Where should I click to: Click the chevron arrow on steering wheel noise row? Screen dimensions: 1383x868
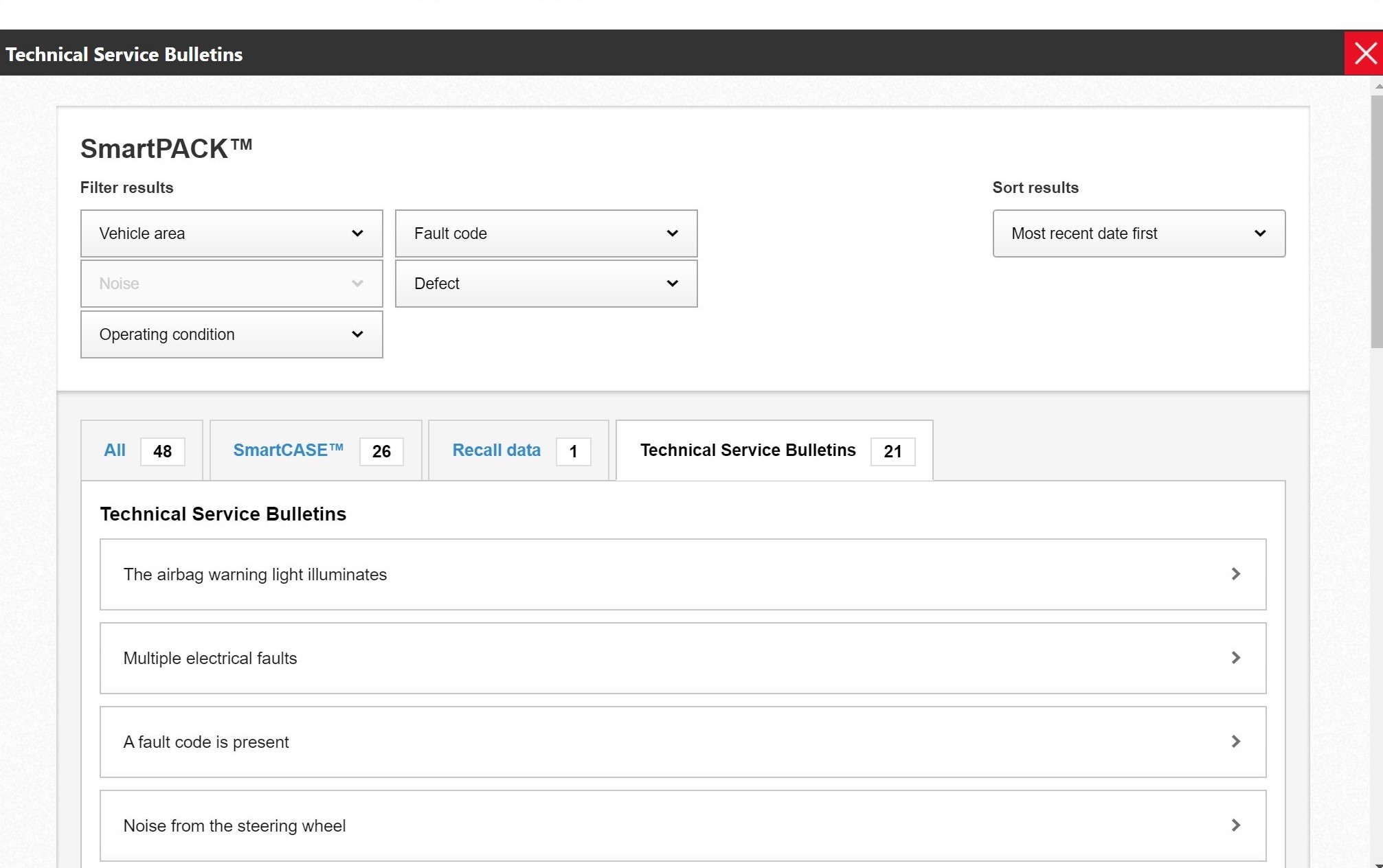tap(1235, 825)
